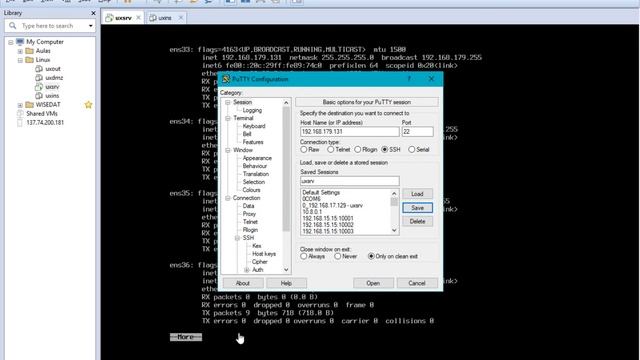Click the Help button in PuTTY
Image resolution: width=640 pixels, height=360 pixels.
[x=286, y=283]
